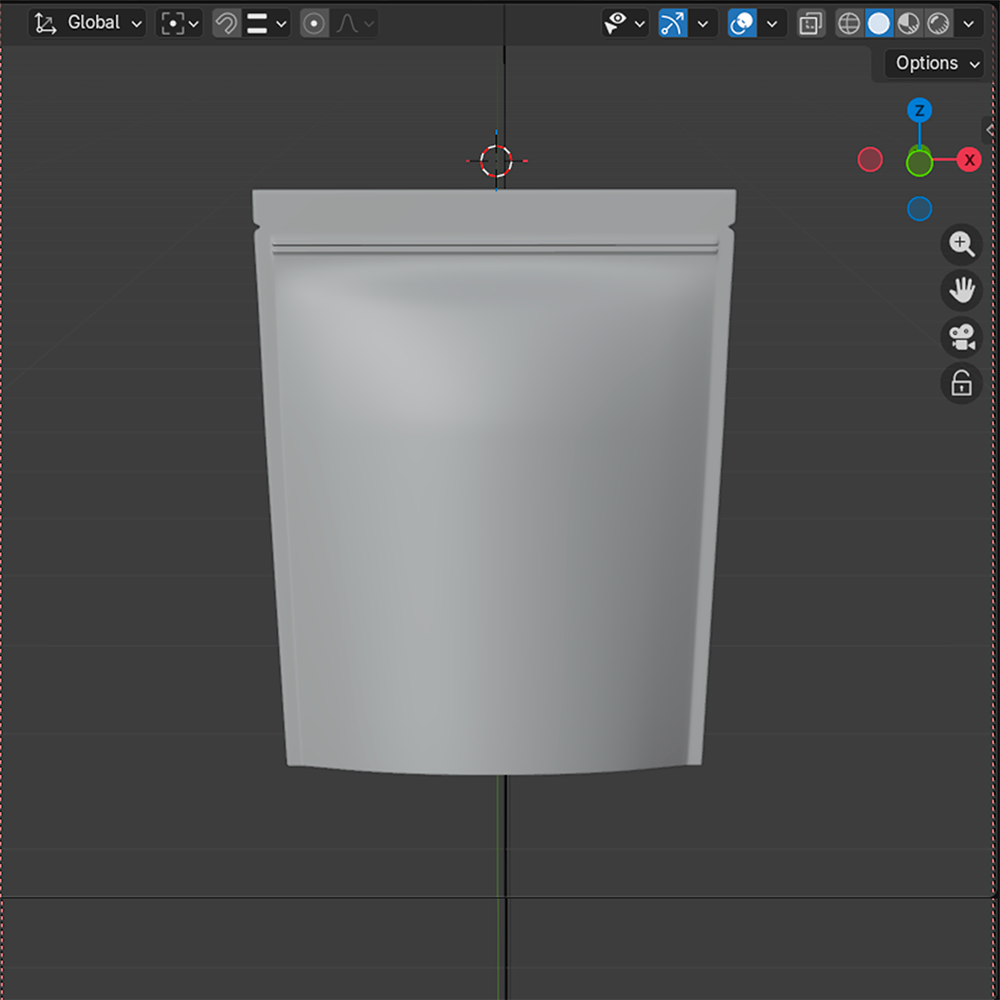Click the Z axis on navigation gizmo
Screen dimensions: 1000x1000
click(919, 110)
